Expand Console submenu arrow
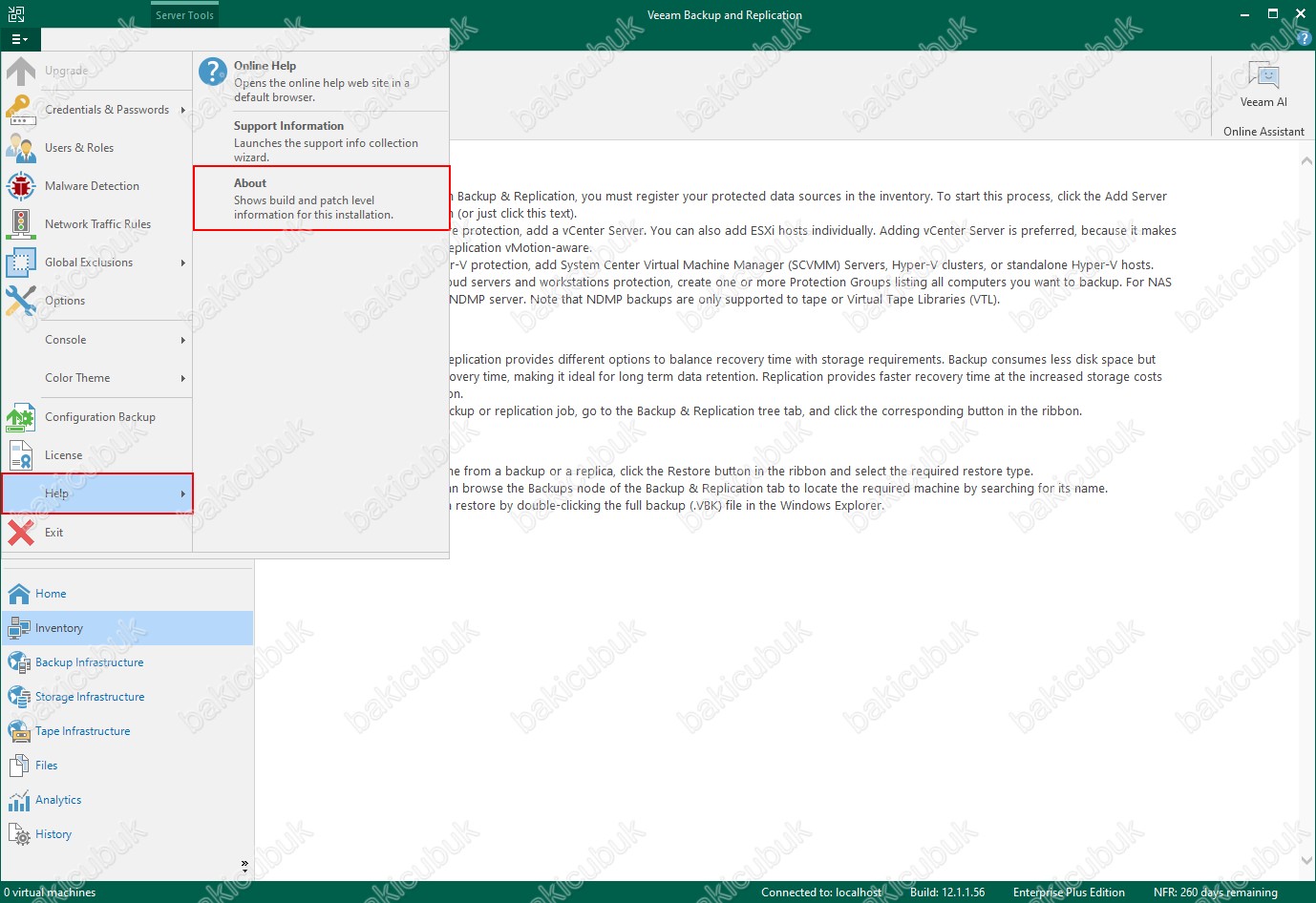 (182, 340)
